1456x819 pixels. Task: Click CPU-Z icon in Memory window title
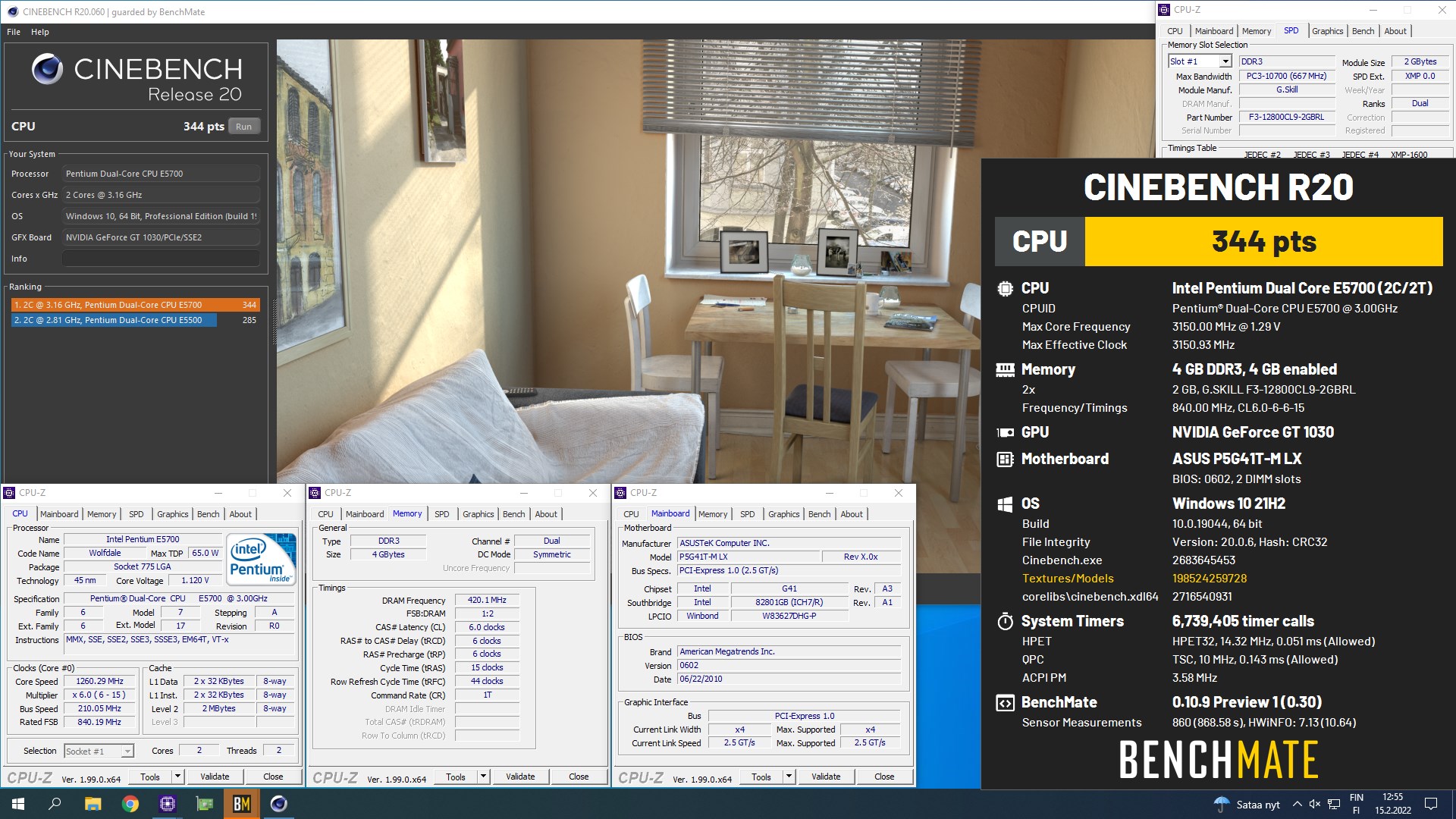(x=315, y=493)
